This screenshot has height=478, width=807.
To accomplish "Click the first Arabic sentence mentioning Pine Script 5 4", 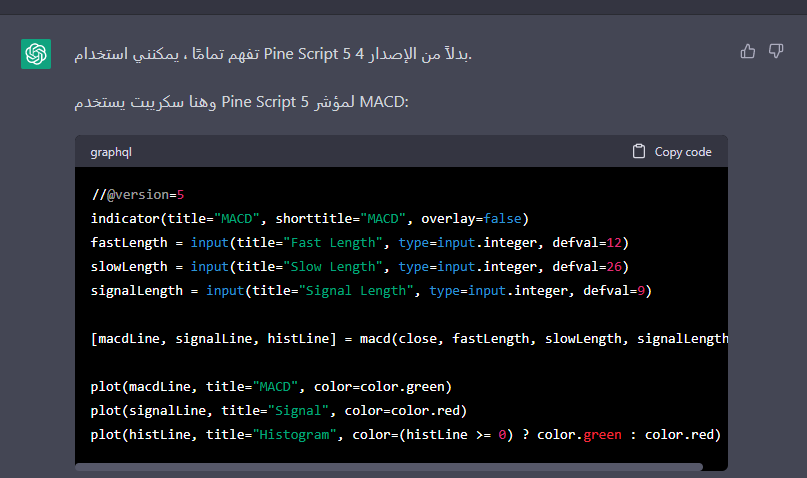I will pyautogui.click(x=273, y=54).
